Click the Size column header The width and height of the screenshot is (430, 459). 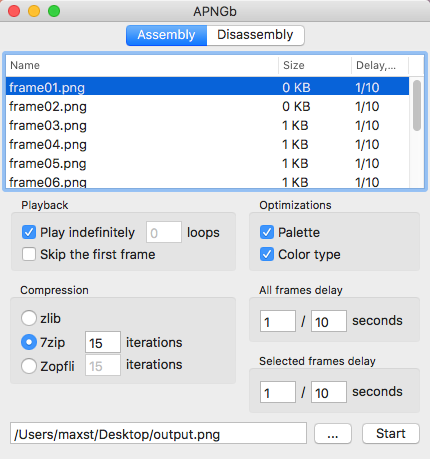click(x=315, y=65)
